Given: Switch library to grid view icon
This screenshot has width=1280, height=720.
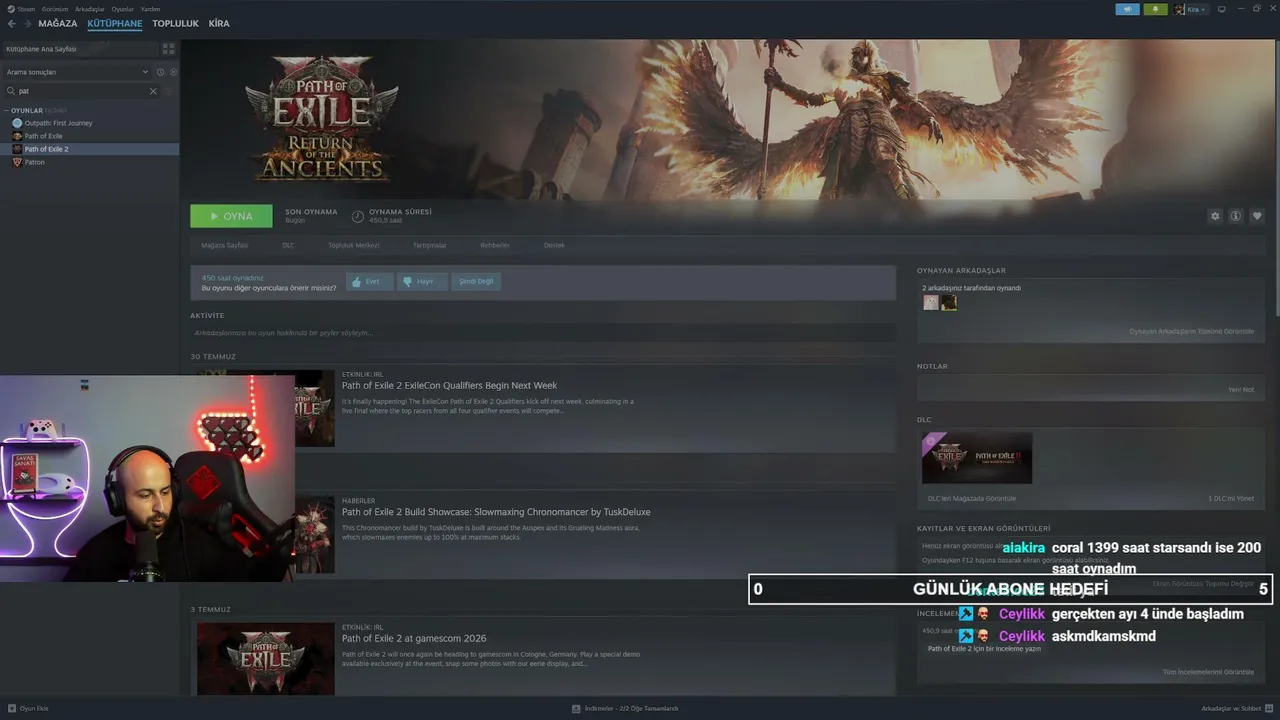Looking at the screenshot, I should [x=168, y=48].
